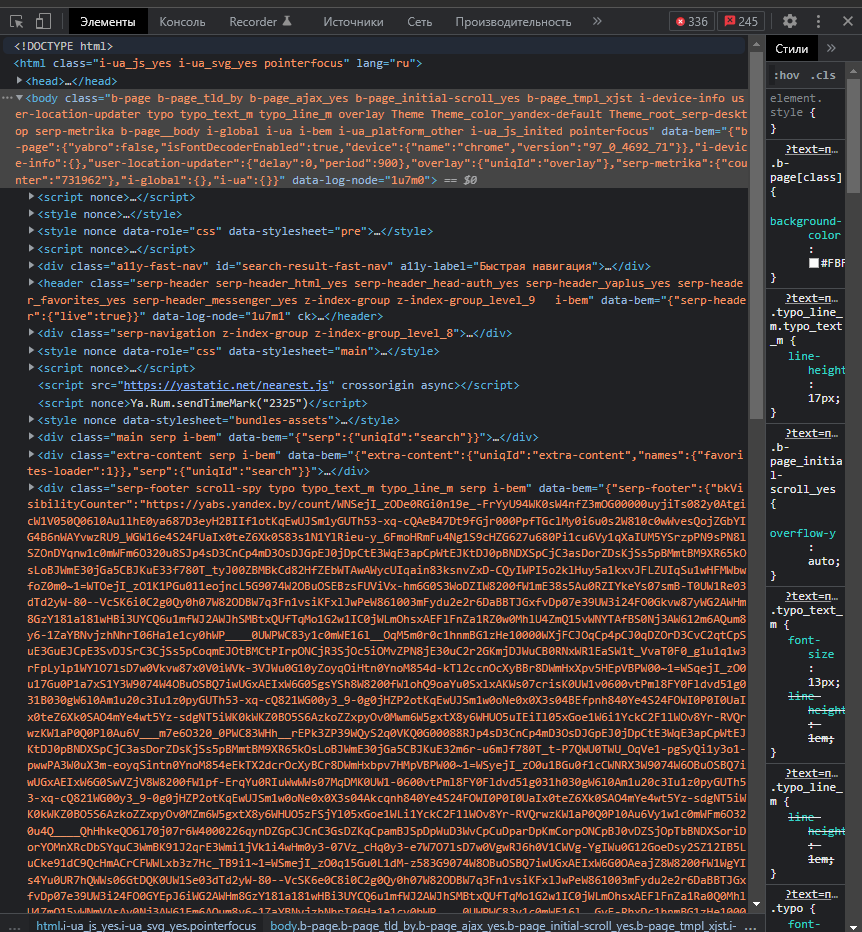The image size is (862, 932).
Task: Toggle the device toolbar emulation icon
Action: [x=44, y=21]
